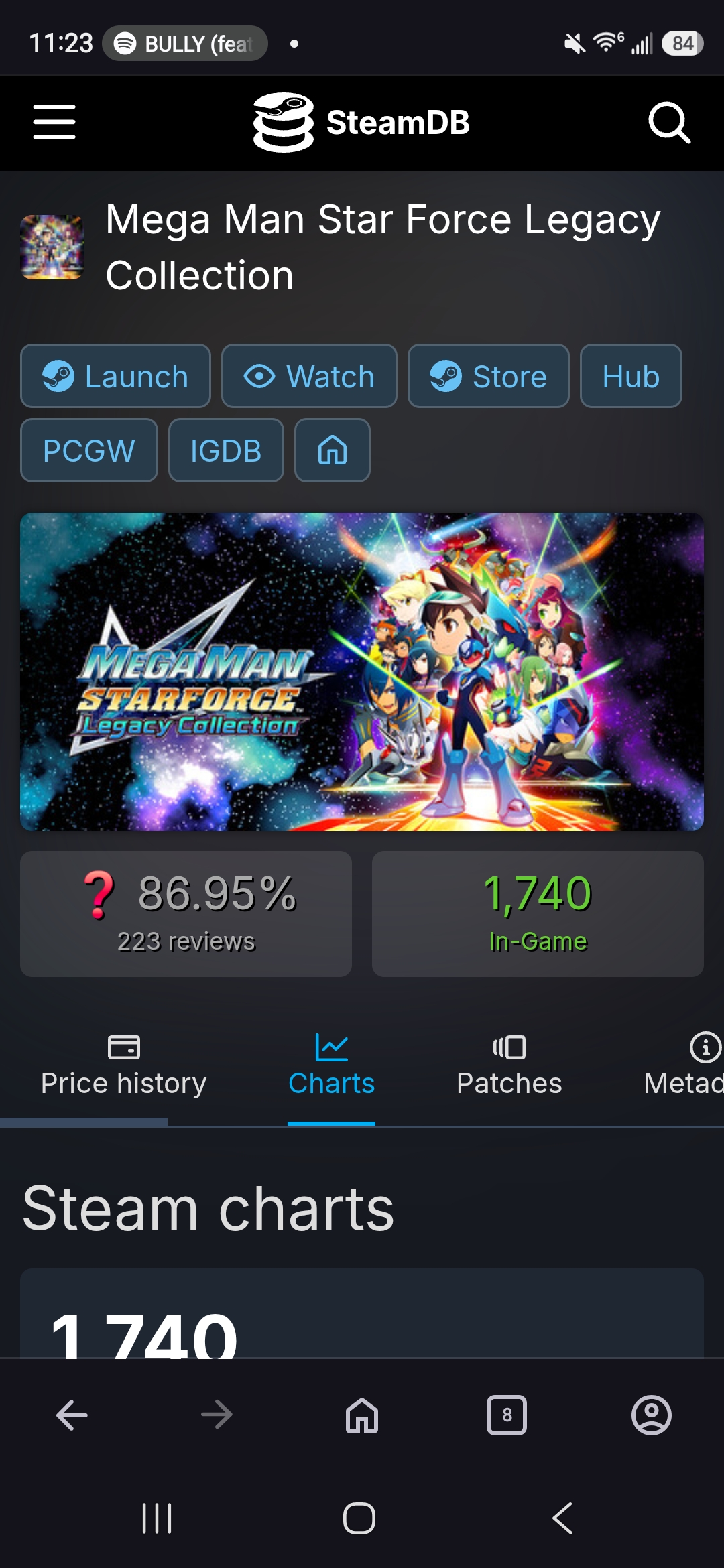Tap the Mega Man Star Force banner image
Screen dimensions: 724x1568
362,671
